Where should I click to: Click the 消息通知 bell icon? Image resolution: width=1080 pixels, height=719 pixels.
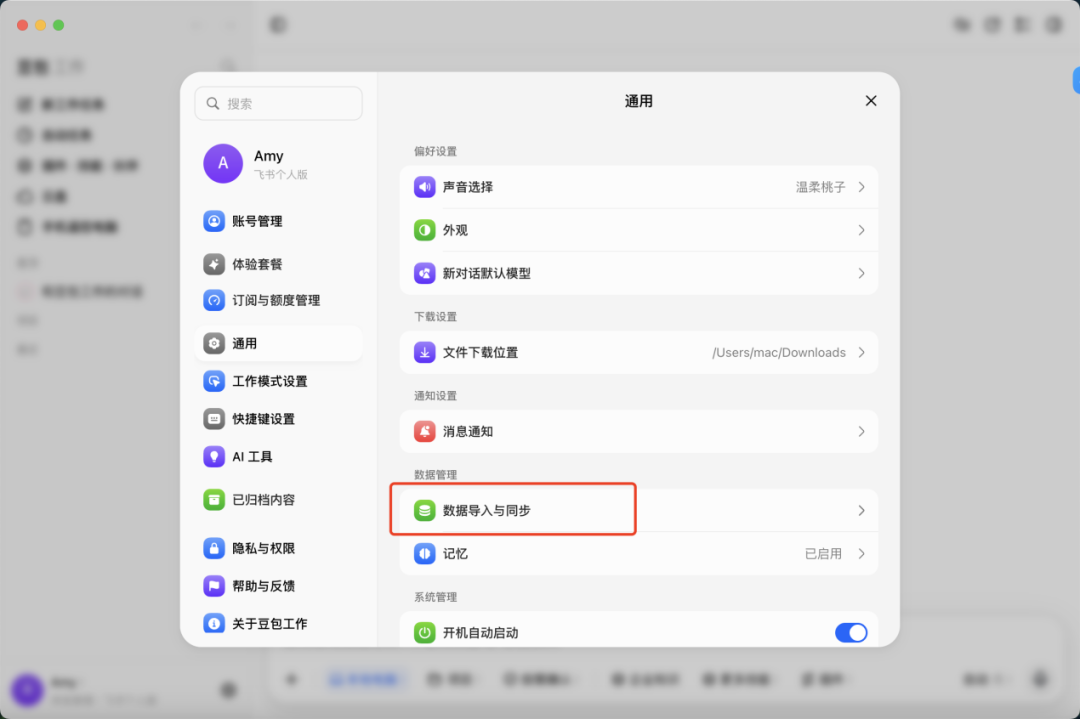pos(424,432)
